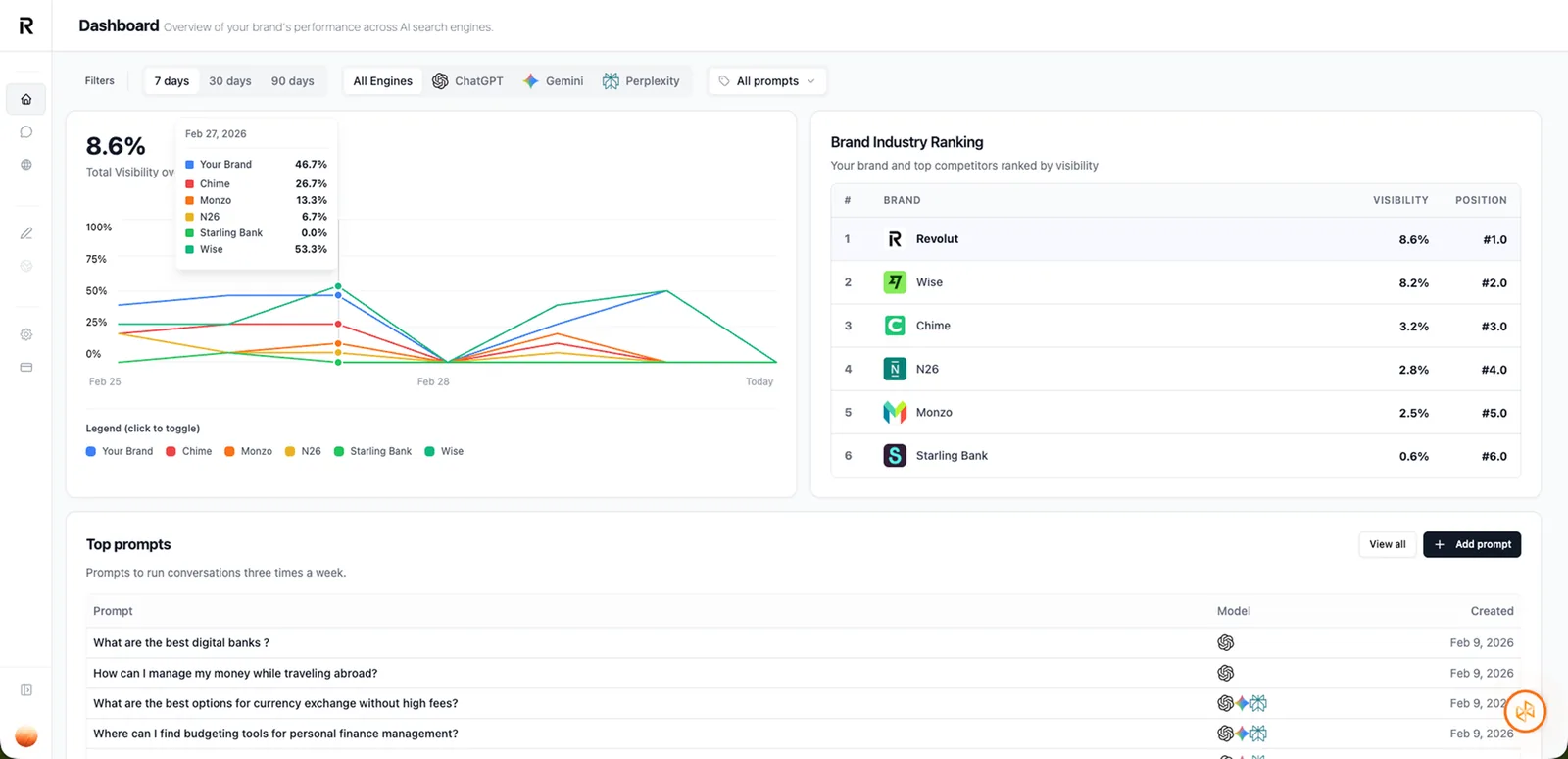Click the Filters label

[x=99, y=81]
